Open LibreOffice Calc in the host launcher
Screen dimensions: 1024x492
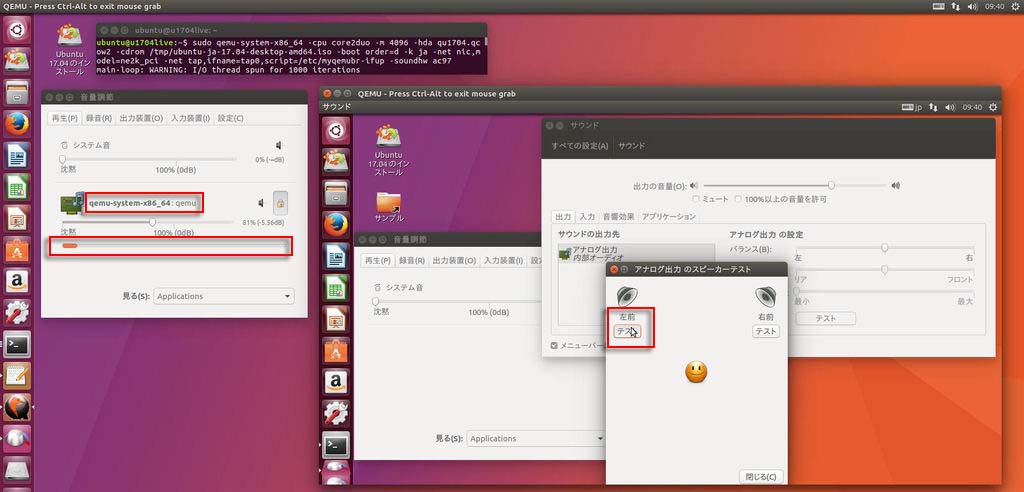pos(17,187)
